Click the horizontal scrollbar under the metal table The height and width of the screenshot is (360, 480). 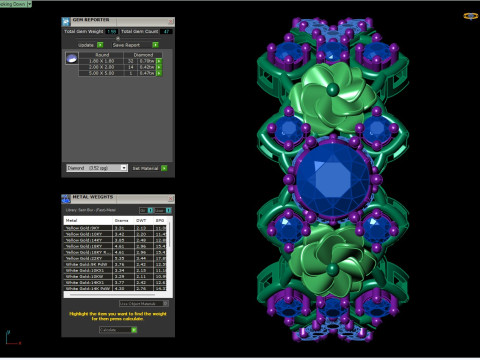112,295
